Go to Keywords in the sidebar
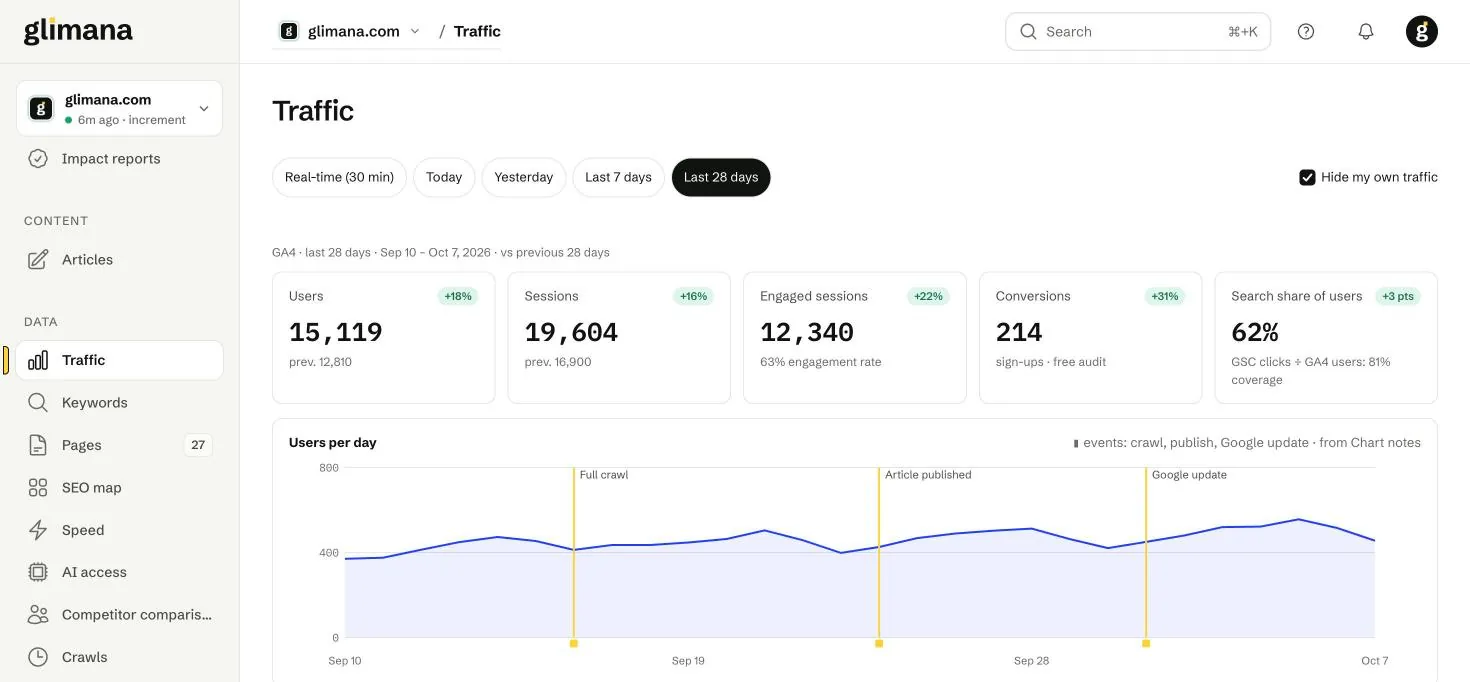This screenshot has width=1470, height=682. coord(119,403)
